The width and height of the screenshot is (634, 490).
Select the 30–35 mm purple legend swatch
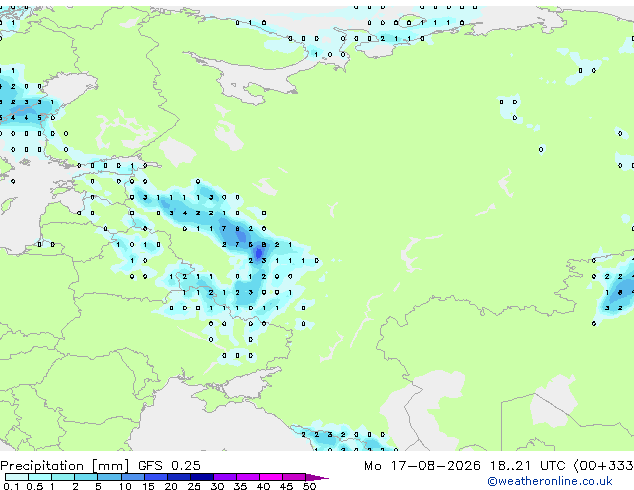(x=225, y=477)
